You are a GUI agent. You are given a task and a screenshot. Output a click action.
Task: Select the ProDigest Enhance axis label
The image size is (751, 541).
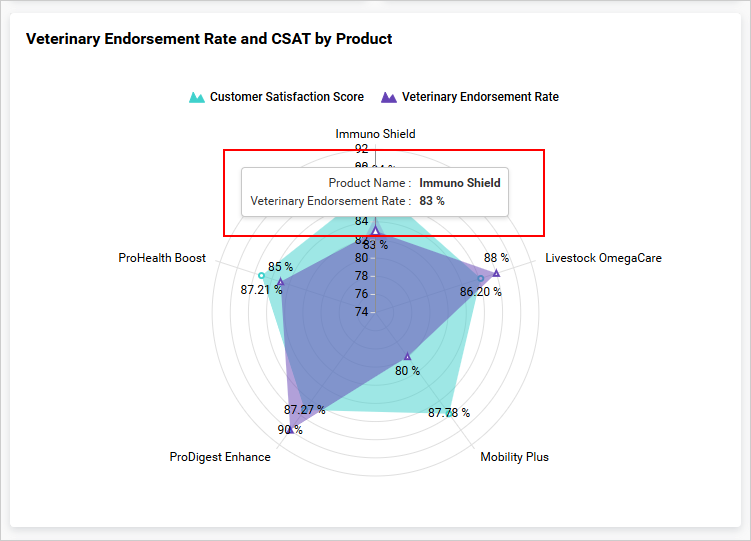pos(220,457)
